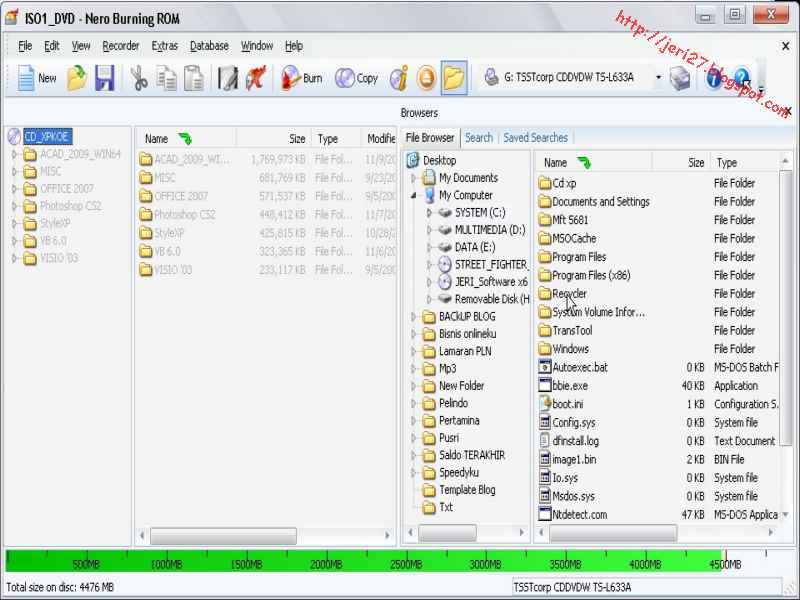Switch to the Search tab
This screenshot has height=600, width=800.
[479, 138]
